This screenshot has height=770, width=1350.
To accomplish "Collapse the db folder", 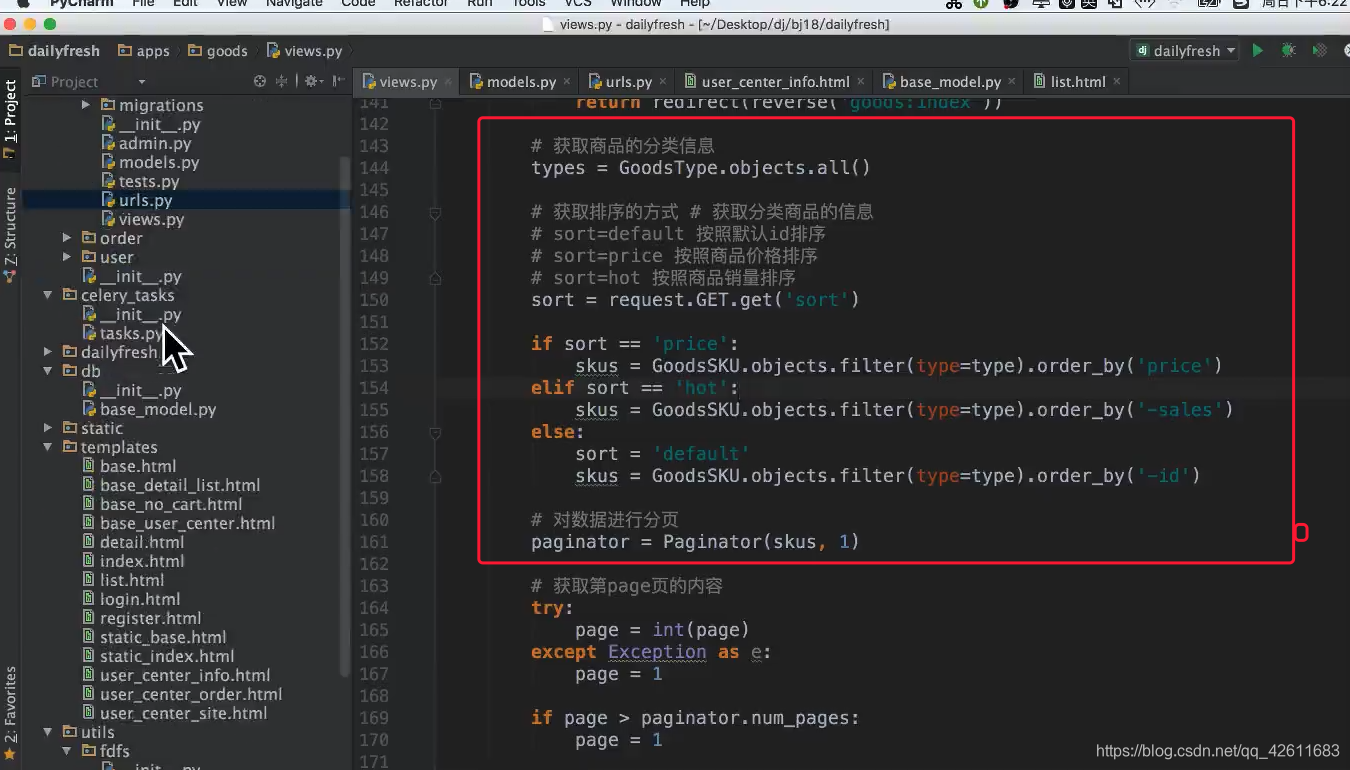I will click(x=48, y=371).
